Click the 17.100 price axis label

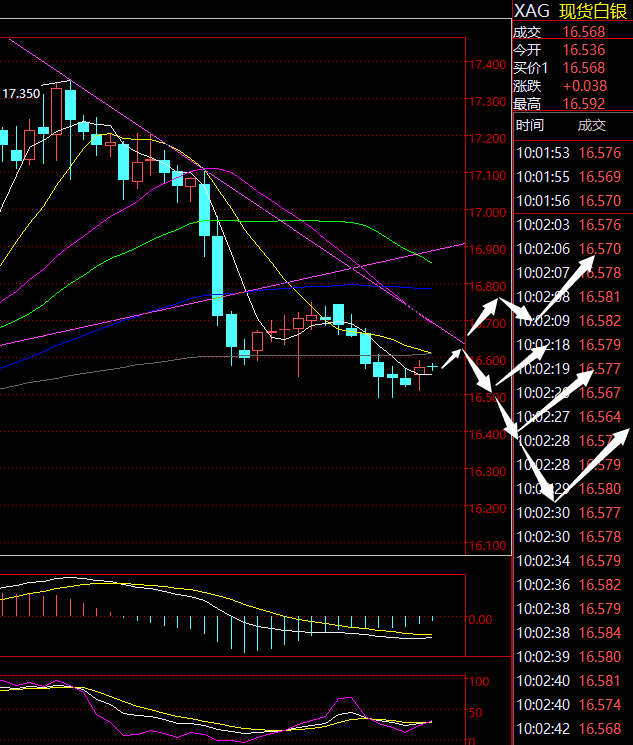488,176
